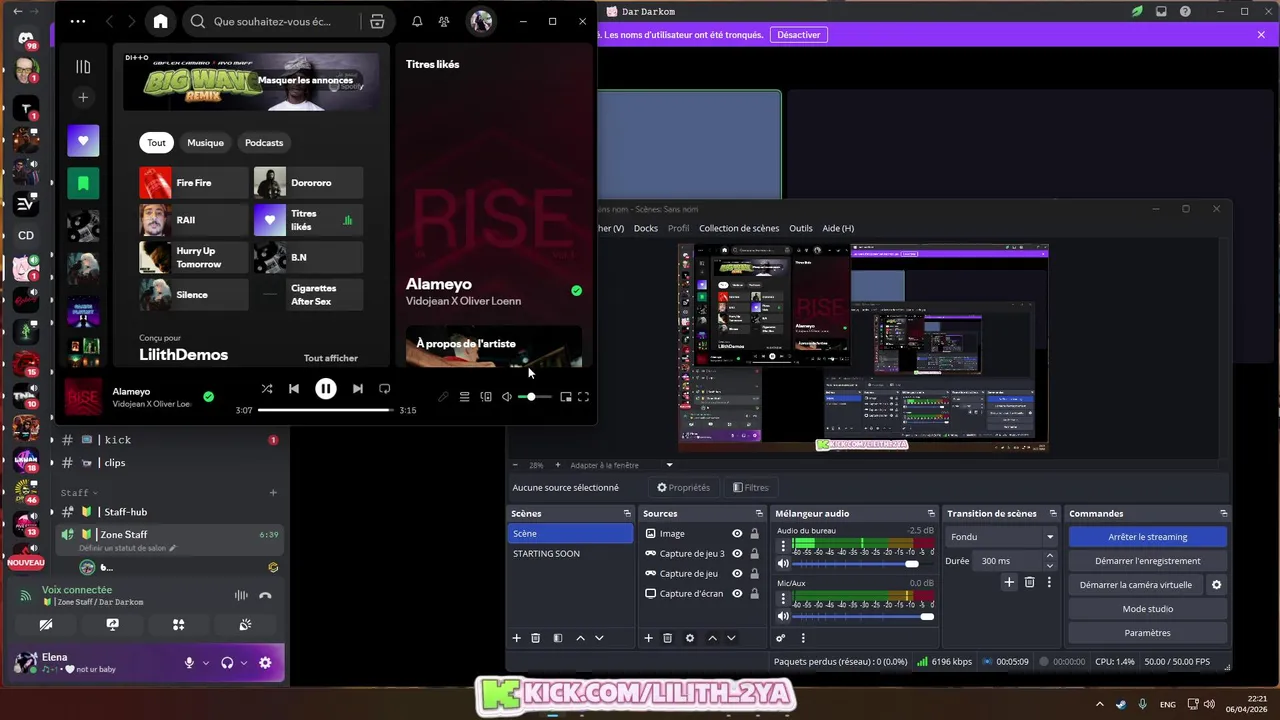Screen dimensions: 1280x720
Task: Enter Spotify fullscreen mode
Action: coord(583,397)
